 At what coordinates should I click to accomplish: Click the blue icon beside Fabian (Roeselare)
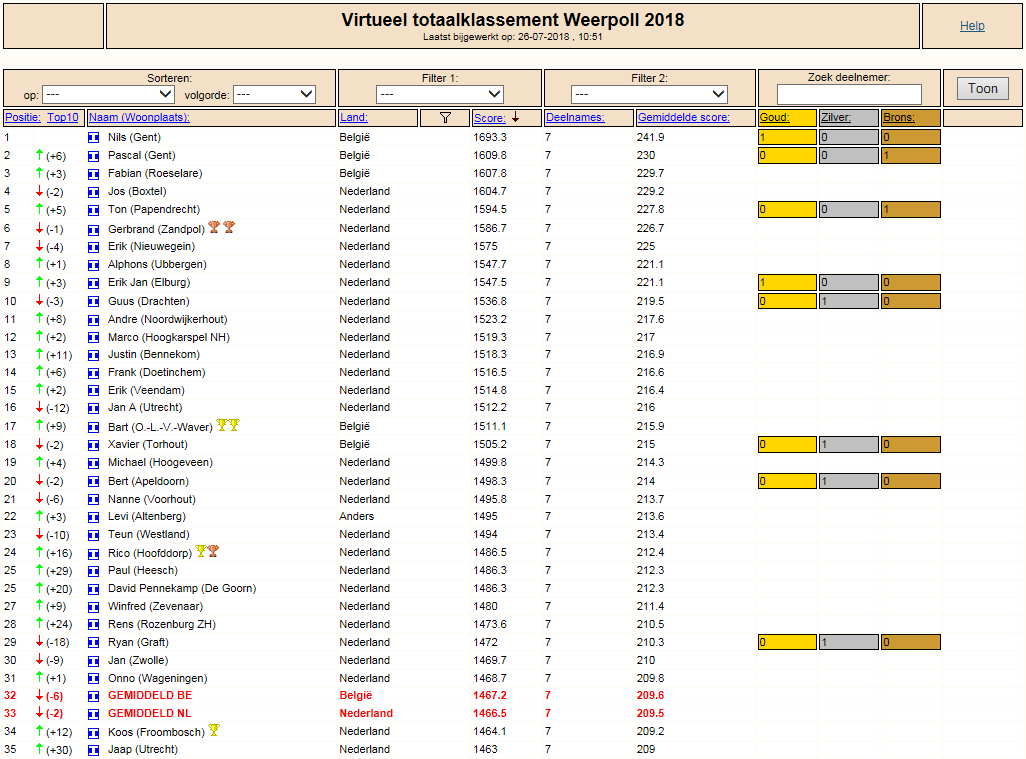click(94, 174)
